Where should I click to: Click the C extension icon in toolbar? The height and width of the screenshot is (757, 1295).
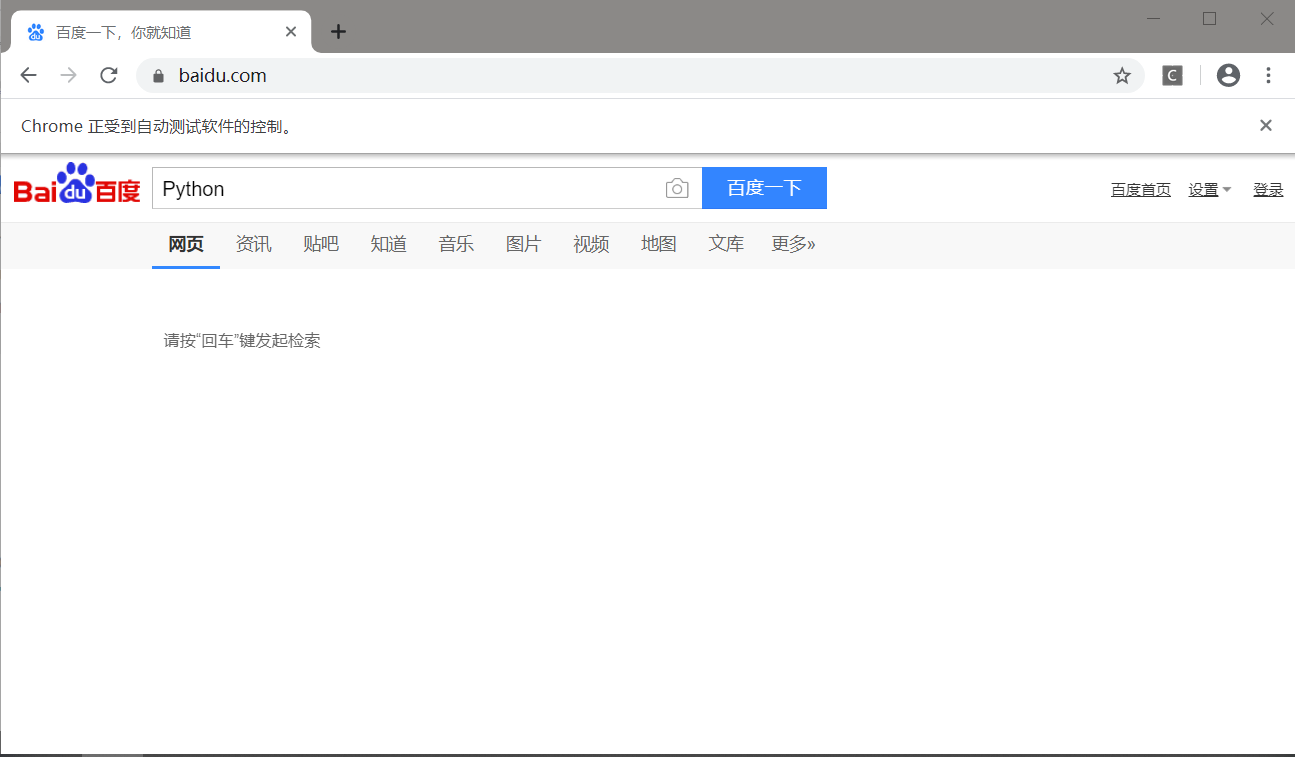pos(1171,75)
